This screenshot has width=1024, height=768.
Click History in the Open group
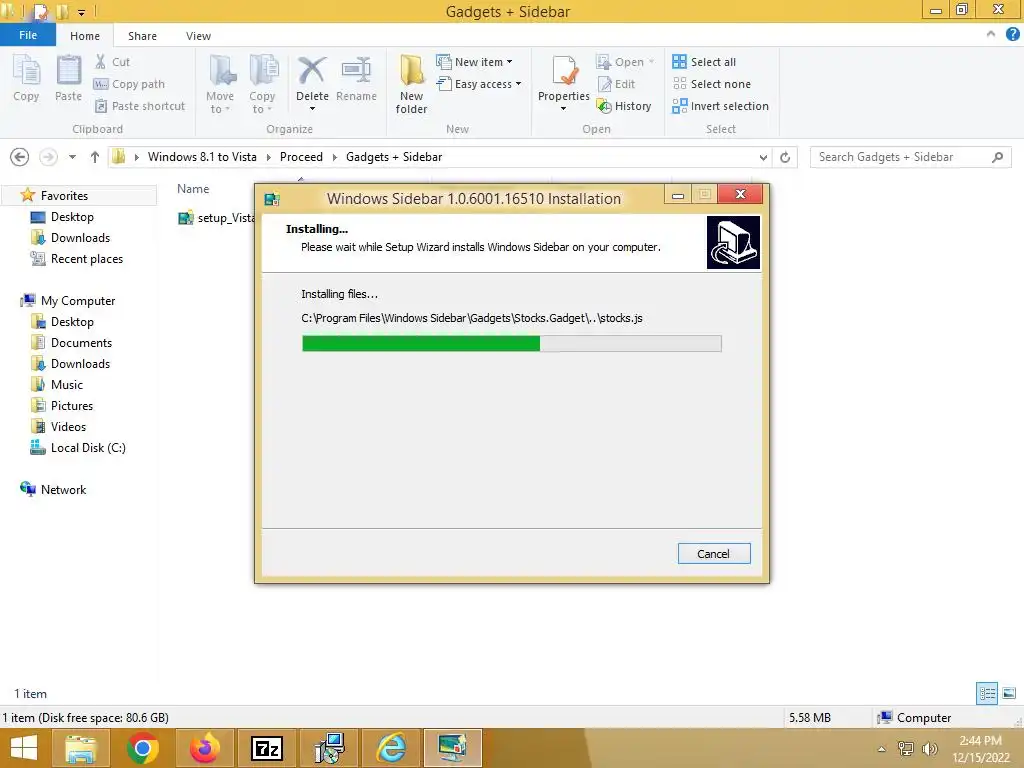click(x=624, y=106)
